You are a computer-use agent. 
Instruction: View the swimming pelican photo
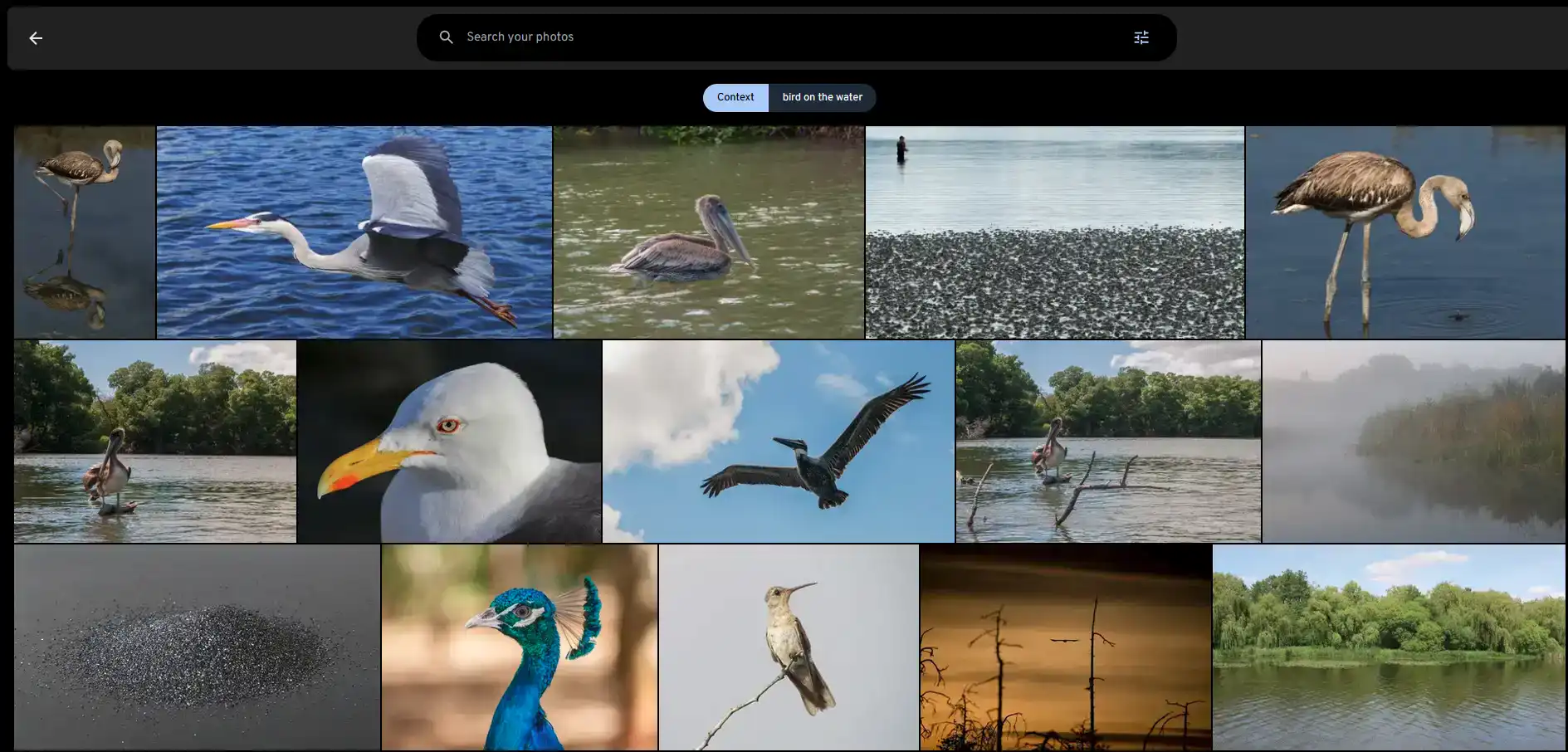[x=708, y=232]
